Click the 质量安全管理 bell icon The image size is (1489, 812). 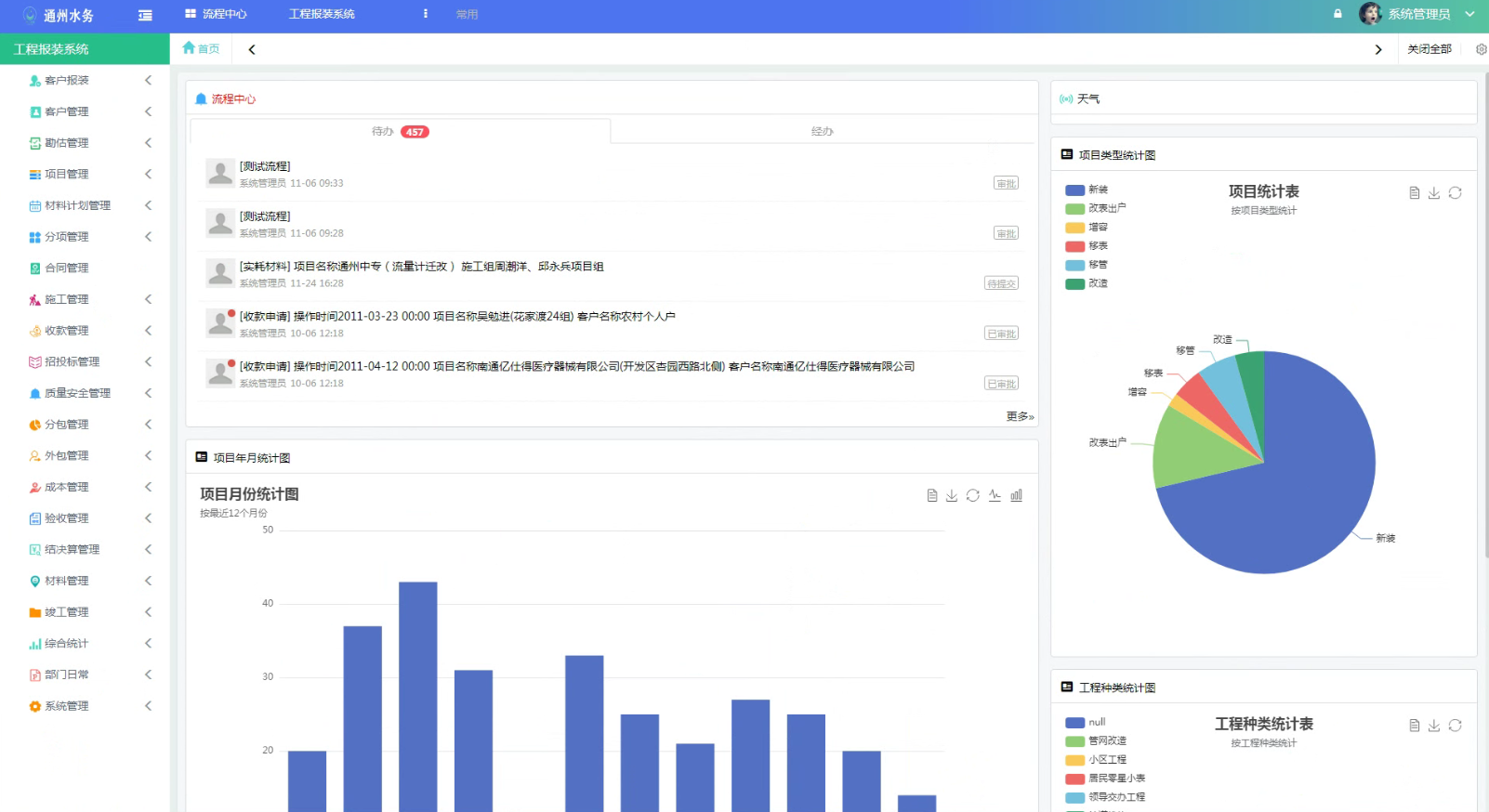pyautogui.click(x=35, y=394)
